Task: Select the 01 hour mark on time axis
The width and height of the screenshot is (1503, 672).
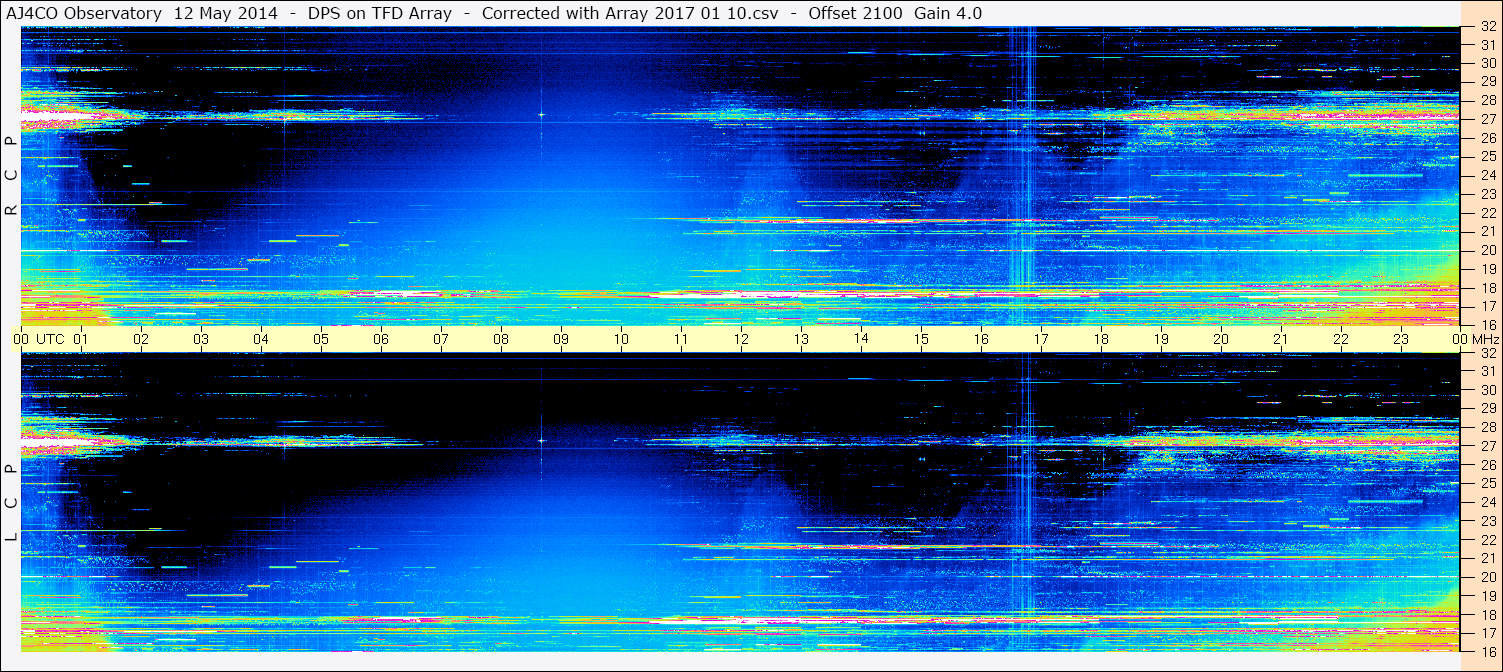Action: pyautogui.click(x=81, y=339)
